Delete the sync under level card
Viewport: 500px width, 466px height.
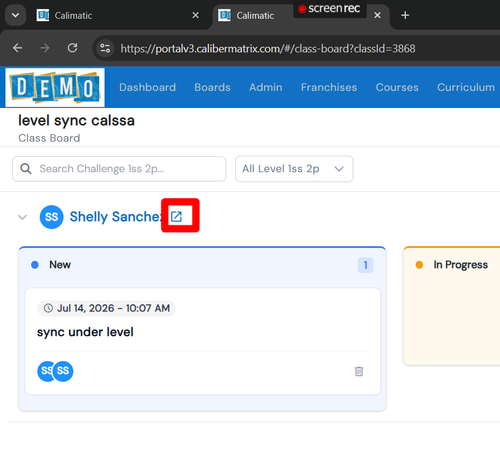tap(359, 371)
